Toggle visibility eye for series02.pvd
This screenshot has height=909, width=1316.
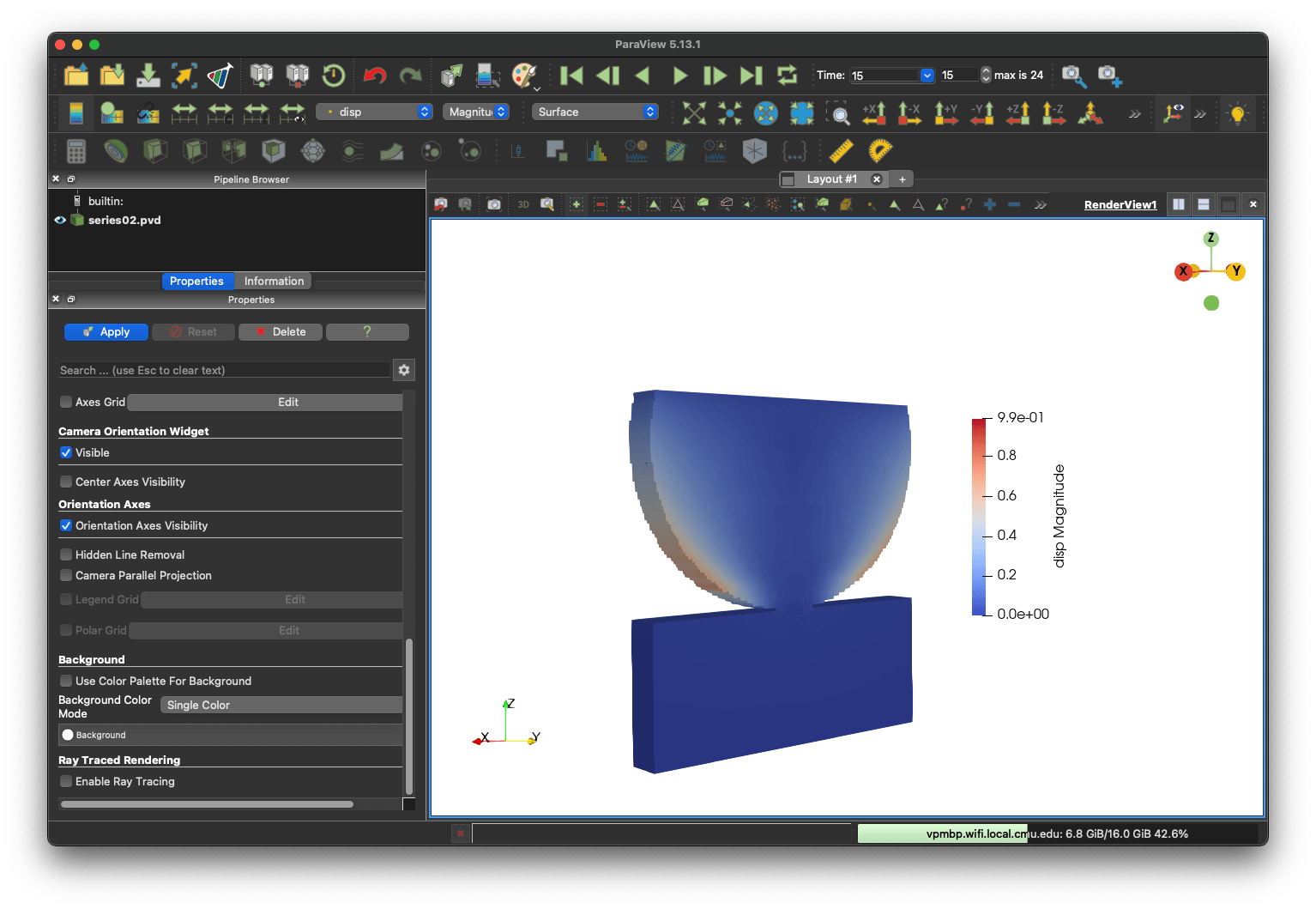(x=60, y=220)
